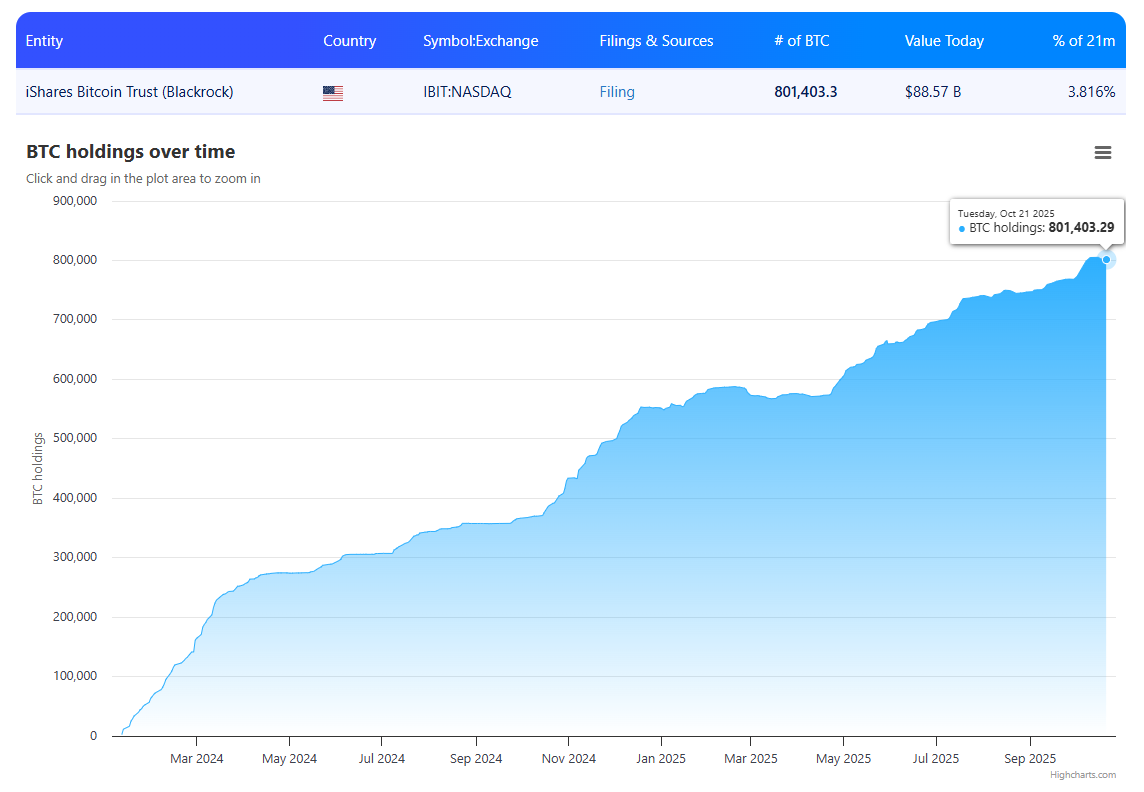Click the Value Today column header

click(944, 41)
